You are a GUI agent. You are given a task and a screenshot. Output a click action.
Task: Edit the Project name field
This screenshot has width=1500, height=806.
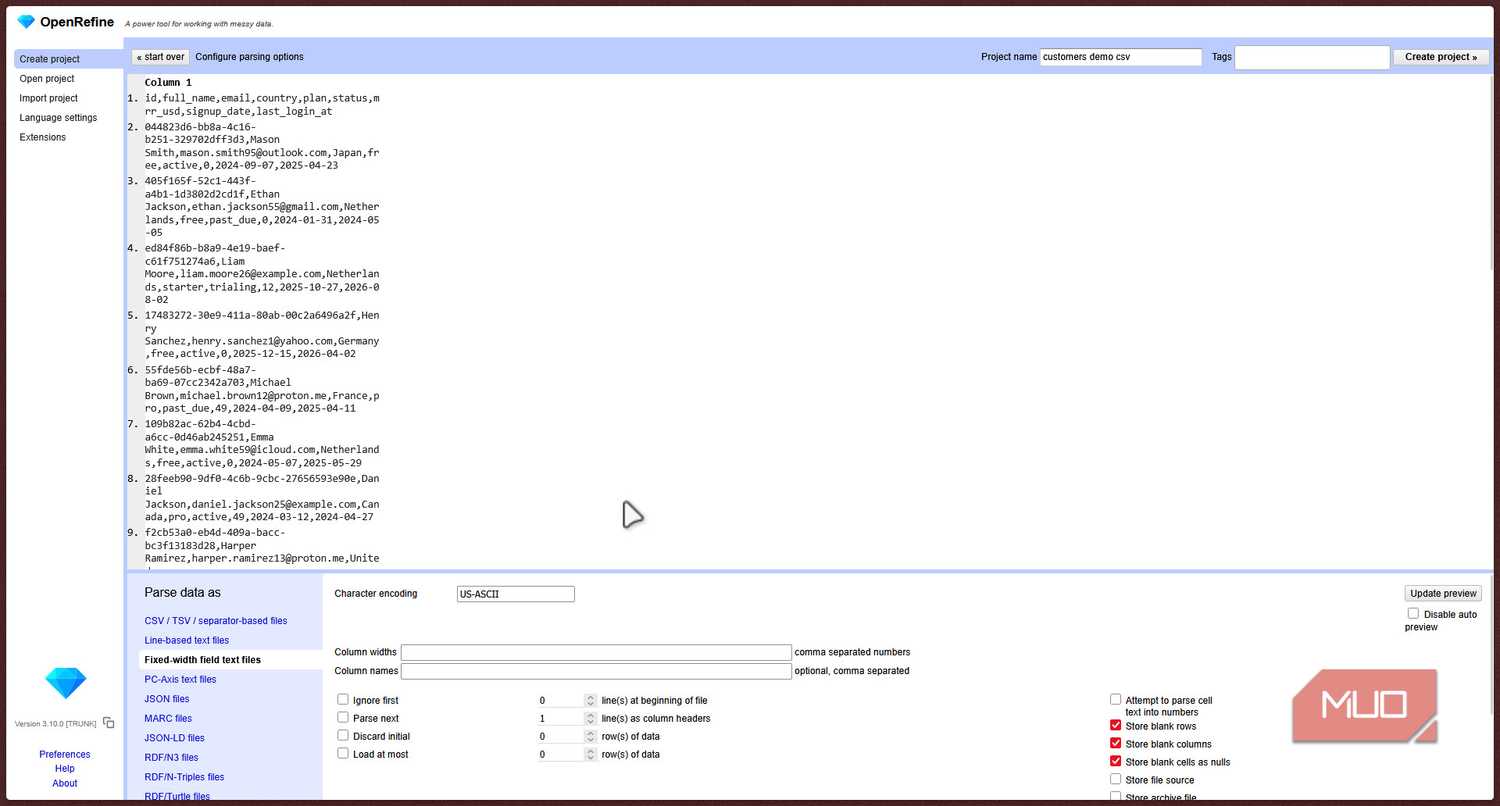tap(1120, 57)
